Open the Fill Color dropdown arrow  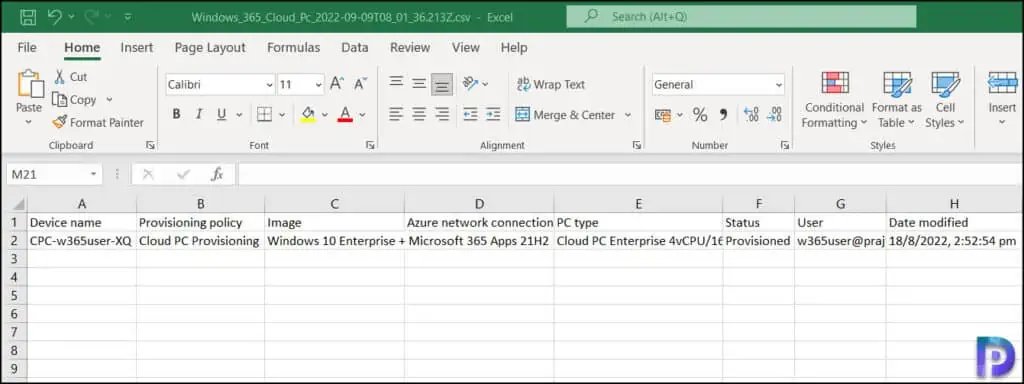325,115
